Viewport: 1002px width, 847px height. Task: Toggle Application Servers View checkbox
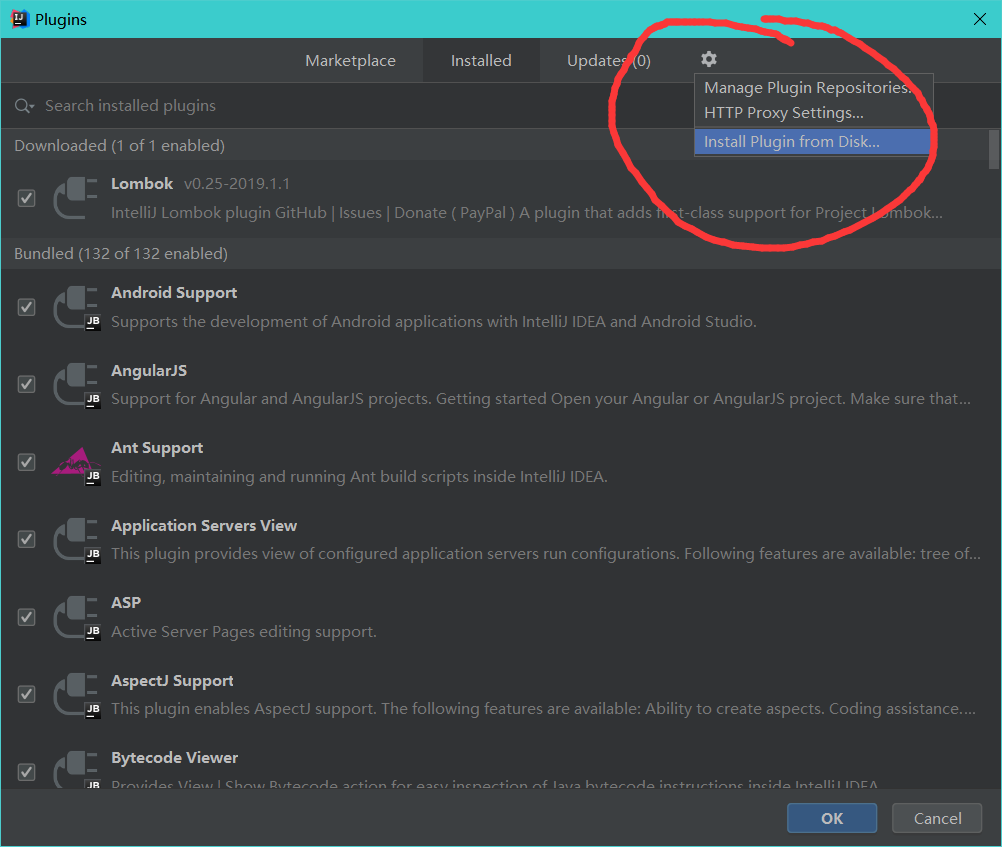[26, 540]
